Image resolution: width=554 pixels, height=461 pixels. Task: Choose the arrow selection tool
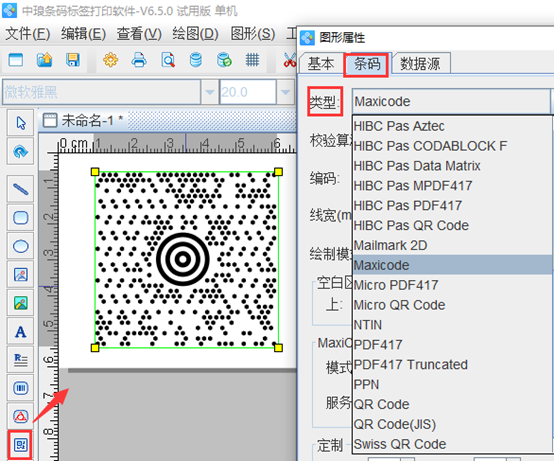(20, 123)
